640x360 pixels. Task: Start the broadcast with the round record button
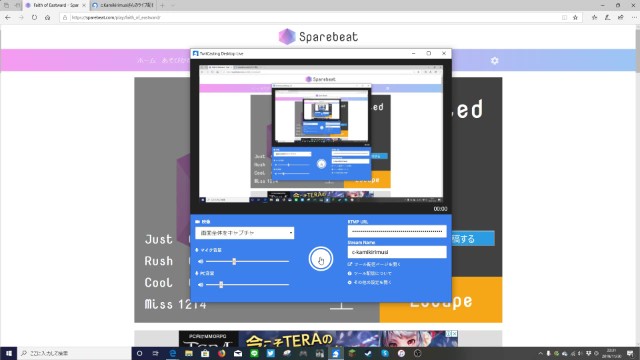[x=320, y=259]
